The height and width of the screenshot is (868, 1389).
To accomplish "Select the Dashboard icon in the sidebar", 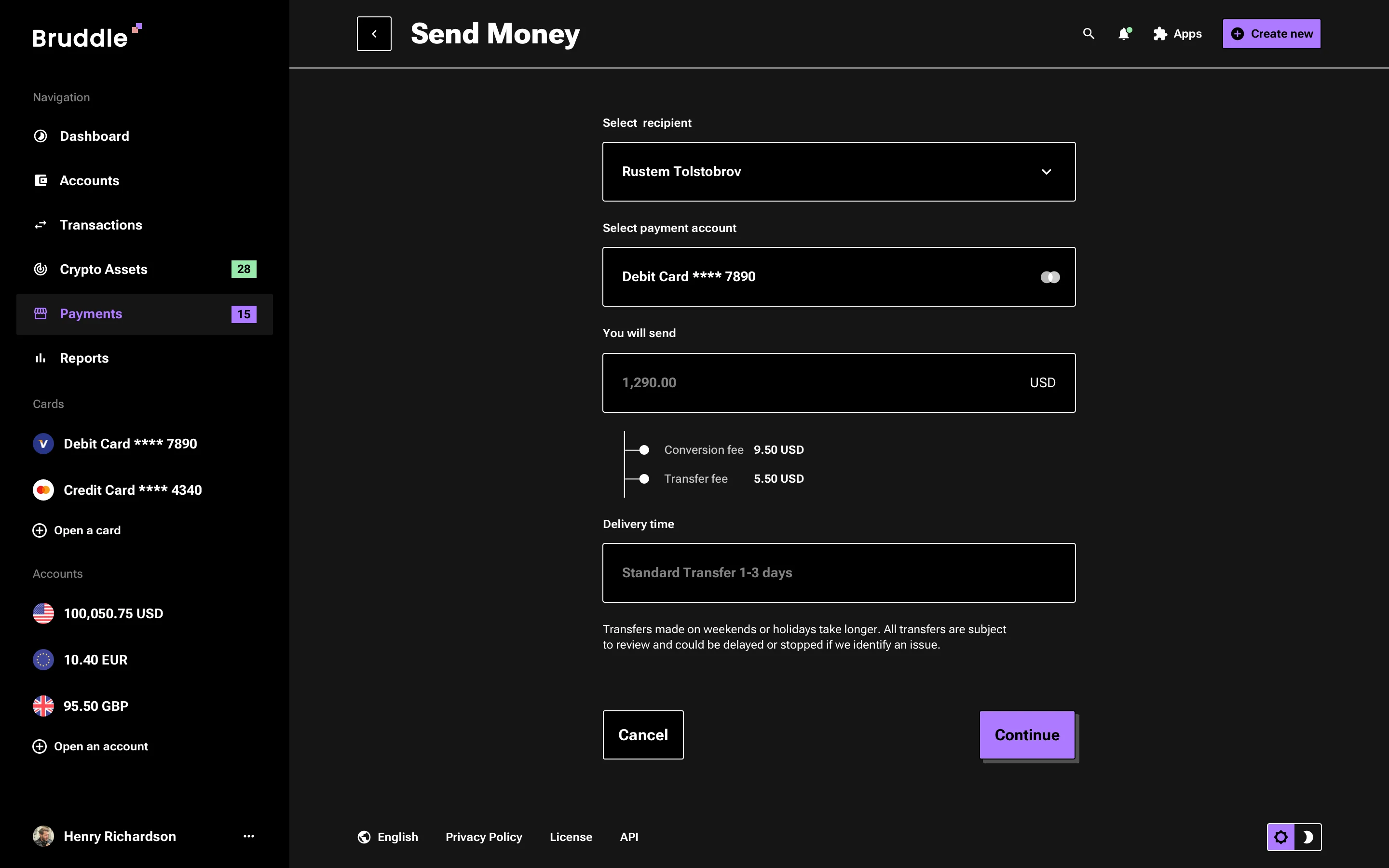I will [40, 136].
